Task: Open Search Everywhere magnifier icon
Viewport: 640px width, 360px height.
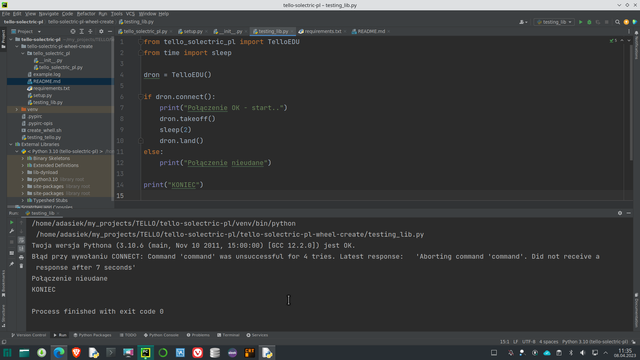Action: (618, 22)
